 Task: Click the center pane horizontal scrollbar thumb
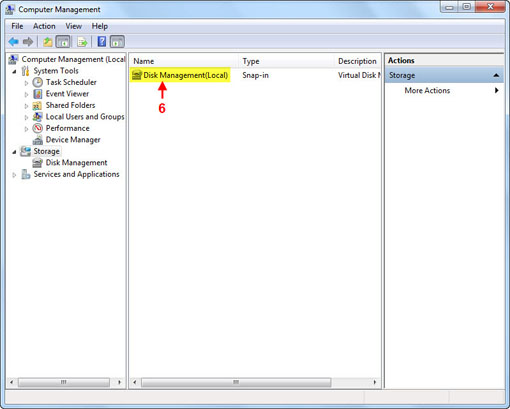(236, 382)
